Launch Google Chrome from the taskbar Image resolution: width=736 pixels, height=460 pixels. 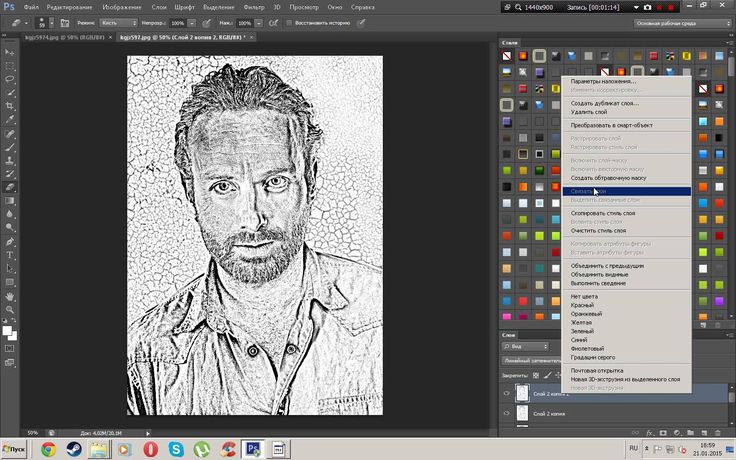pyautogui.click(x=48, y=449)
